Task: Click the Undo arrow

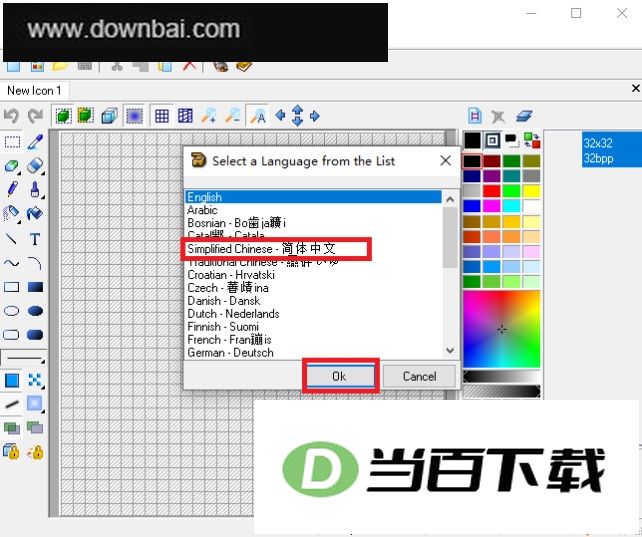Action: (x=11, y=116)
